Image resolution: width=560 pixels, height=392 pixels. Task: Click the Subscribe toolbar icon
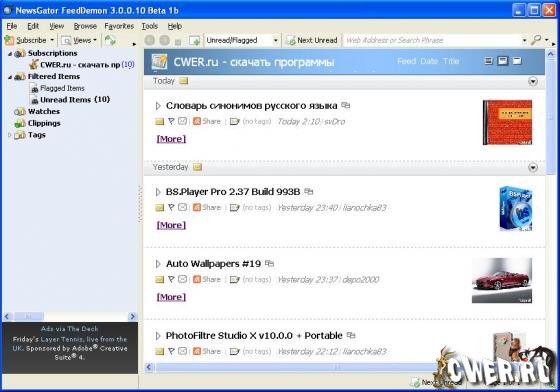[x=10, y=40]
